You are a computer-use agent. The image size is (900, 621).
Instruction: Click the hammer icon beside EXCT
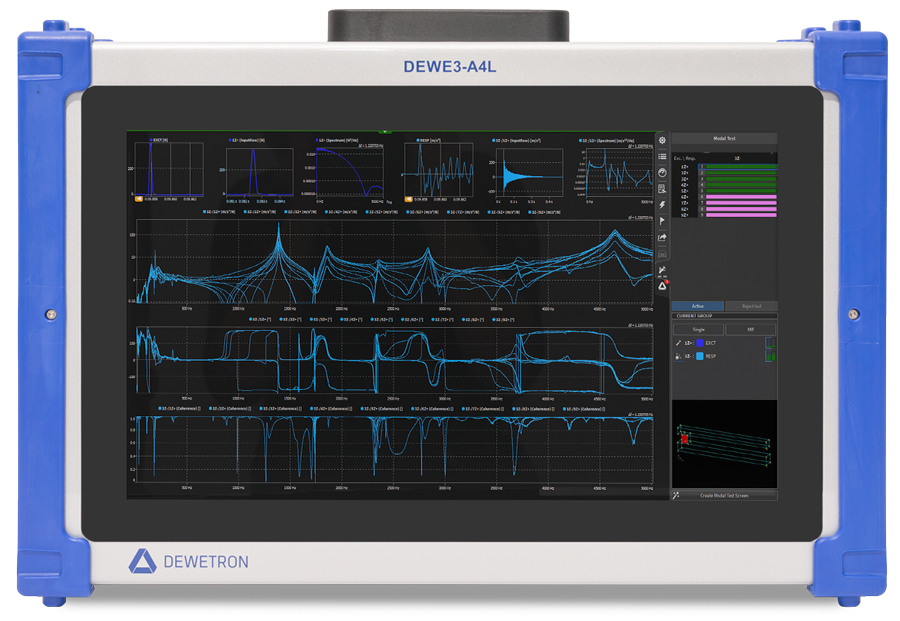[x=678, y=343]
